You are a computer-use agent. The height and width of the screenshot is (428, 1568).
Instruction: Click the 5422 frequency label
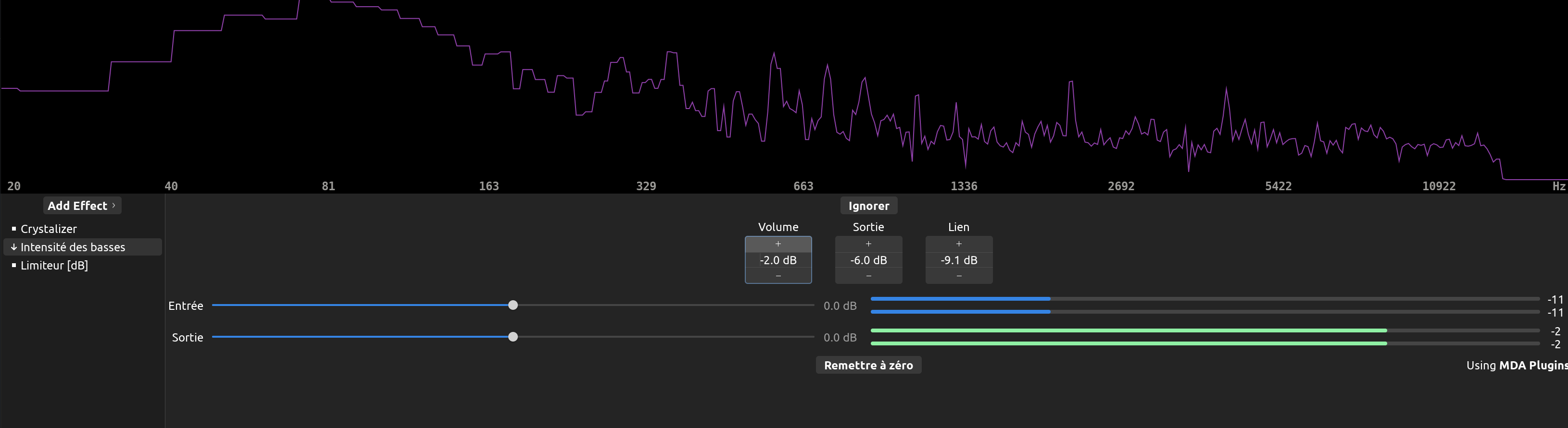(1278, 186)
